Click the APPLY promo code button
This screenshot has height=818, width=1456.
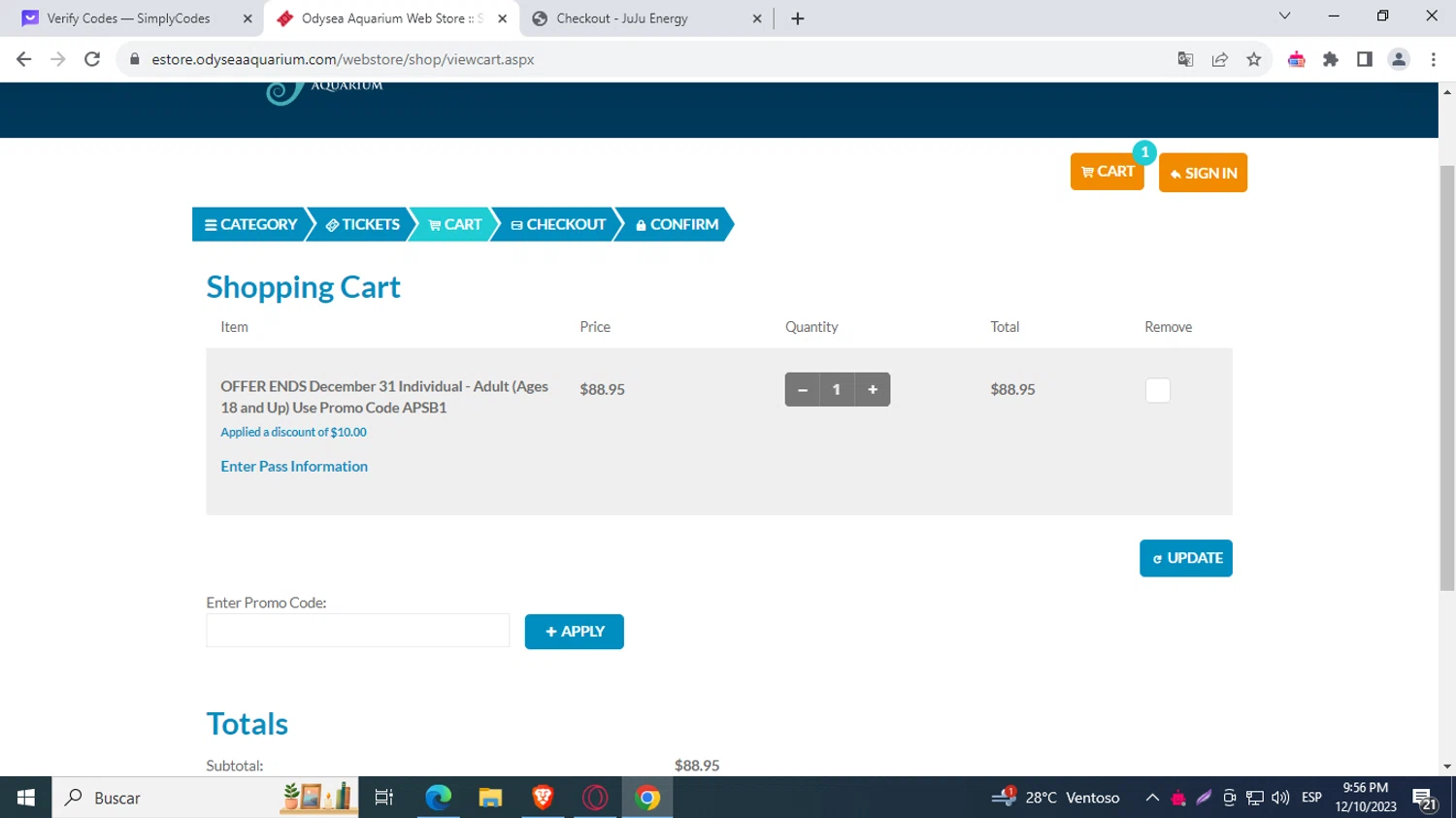pos(575,632)
